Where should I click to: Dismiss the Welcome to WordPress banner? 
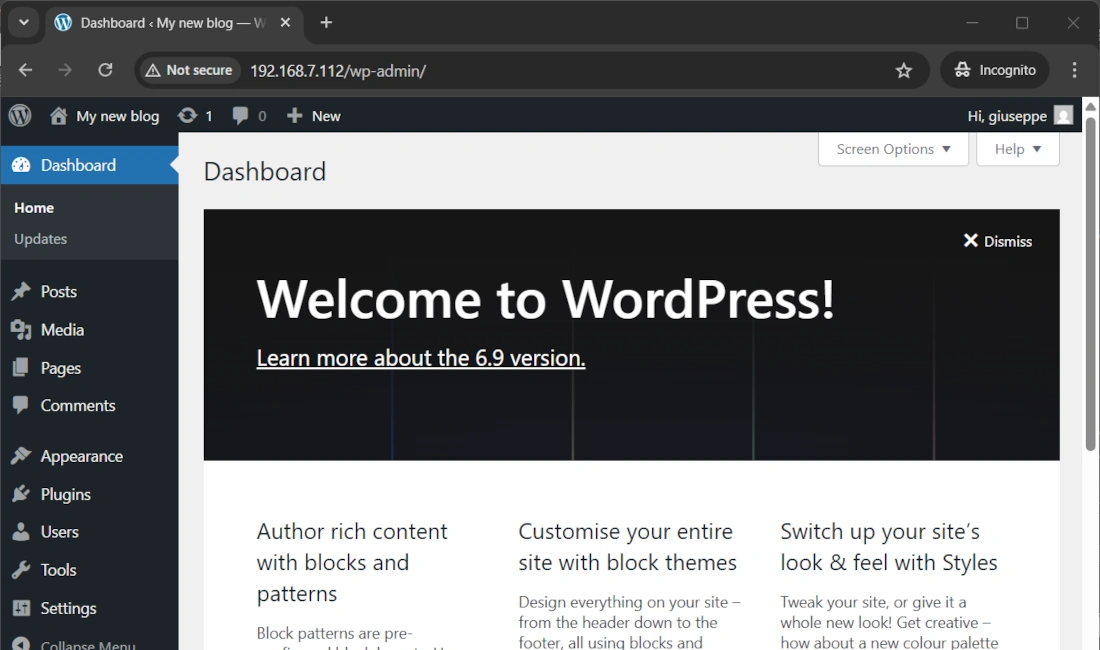pyautogui.click(x=997, y=240)
